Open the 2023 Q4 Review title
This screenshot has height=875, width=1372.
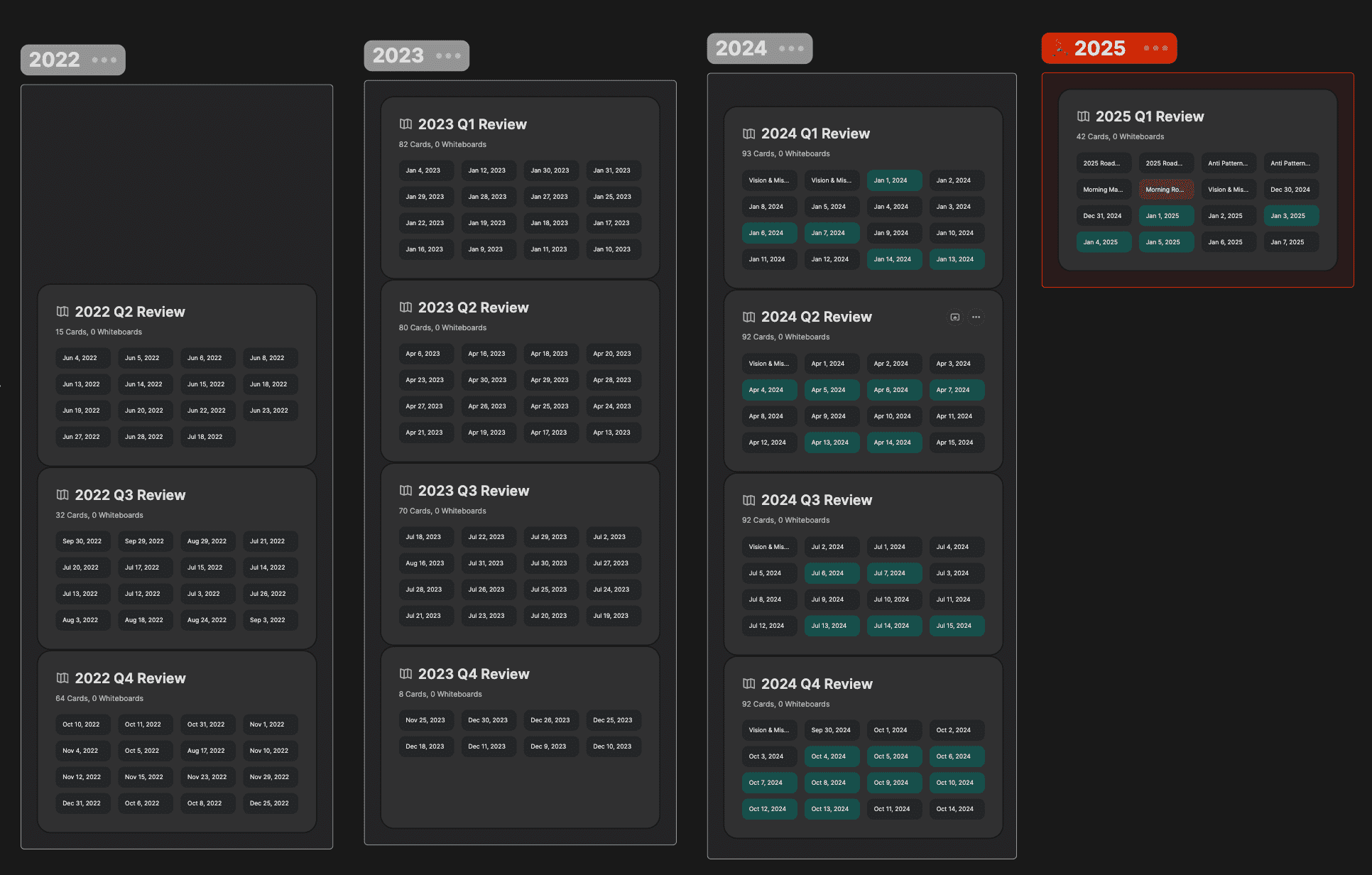[x=474, y=674]
